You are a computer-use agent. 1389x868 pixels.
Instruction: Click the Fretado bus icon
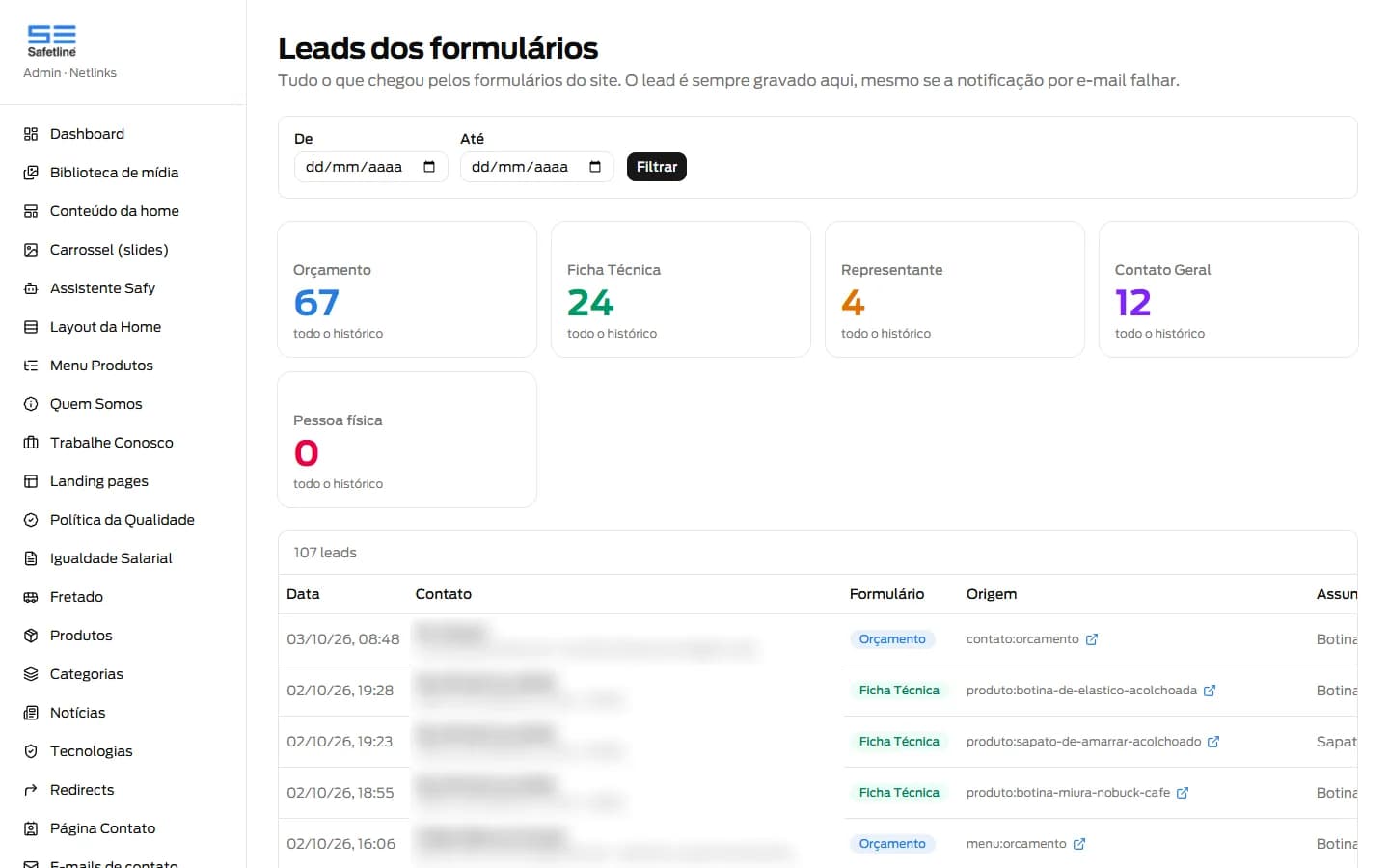(x=31, y=597)
